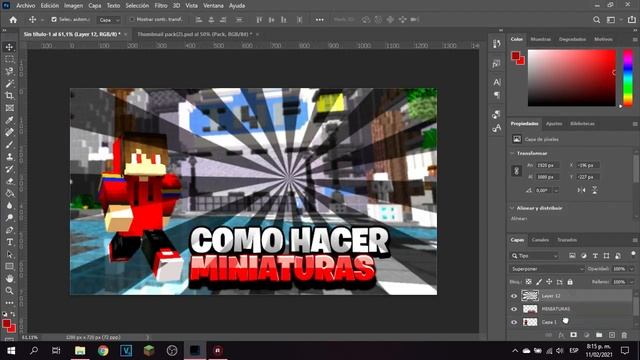Click the foreground color swatch in Color panel
Image resolution: width=640 pixels, height=360 pixels.
[516, 56]
